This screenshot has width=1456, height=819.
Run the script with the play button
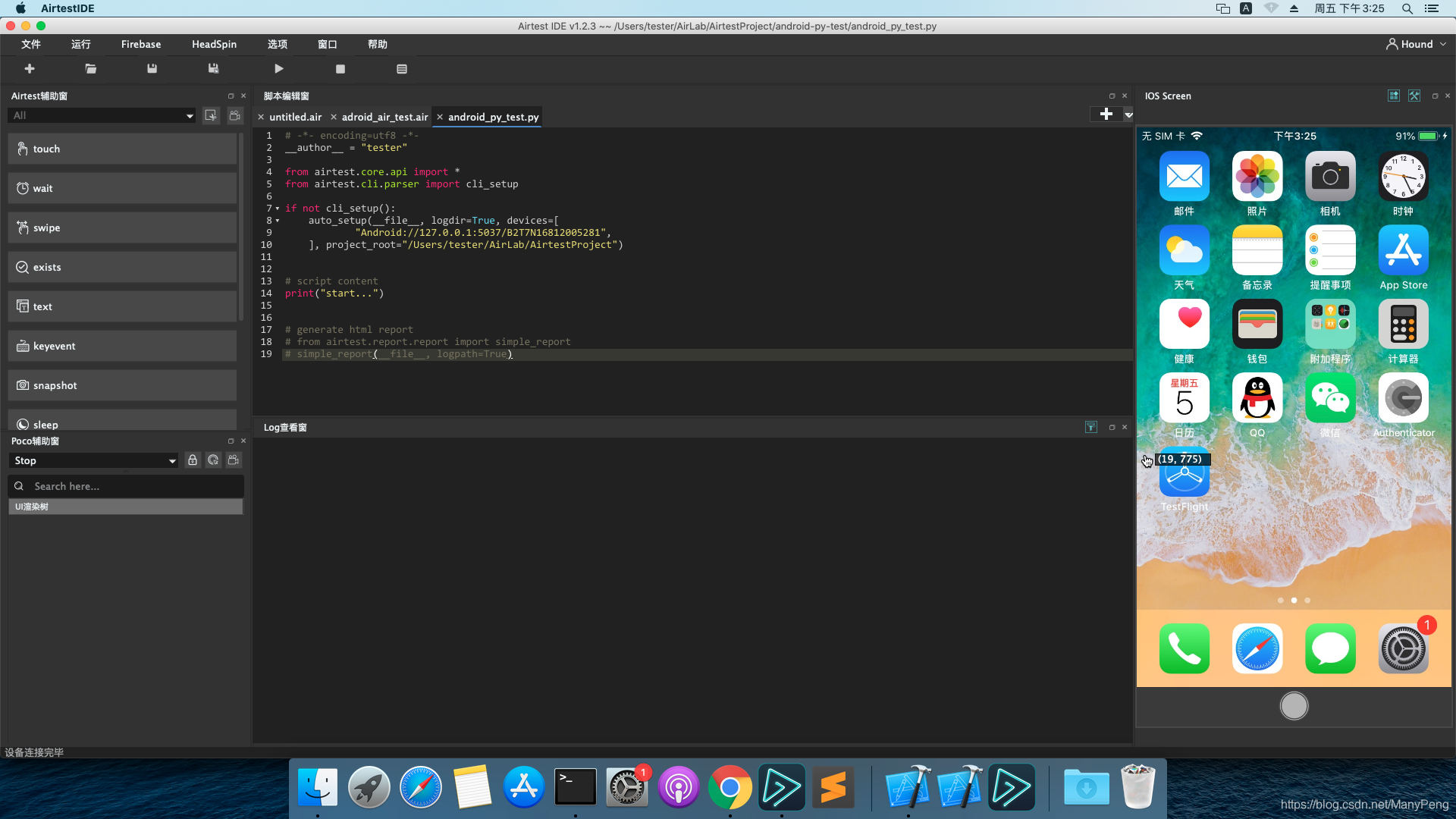(278, 69)
